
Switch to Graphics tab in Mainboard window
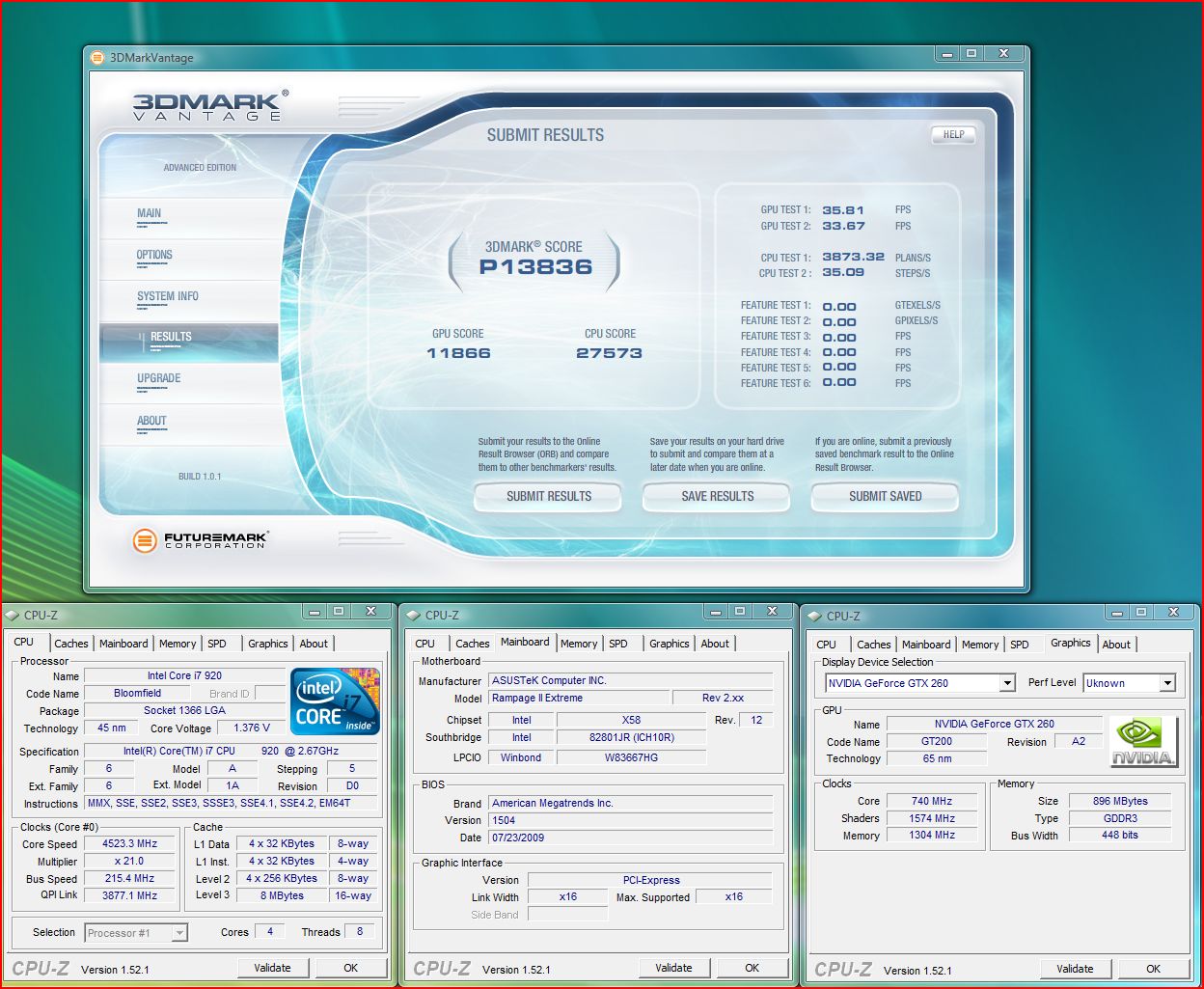(x=670, y=644)
